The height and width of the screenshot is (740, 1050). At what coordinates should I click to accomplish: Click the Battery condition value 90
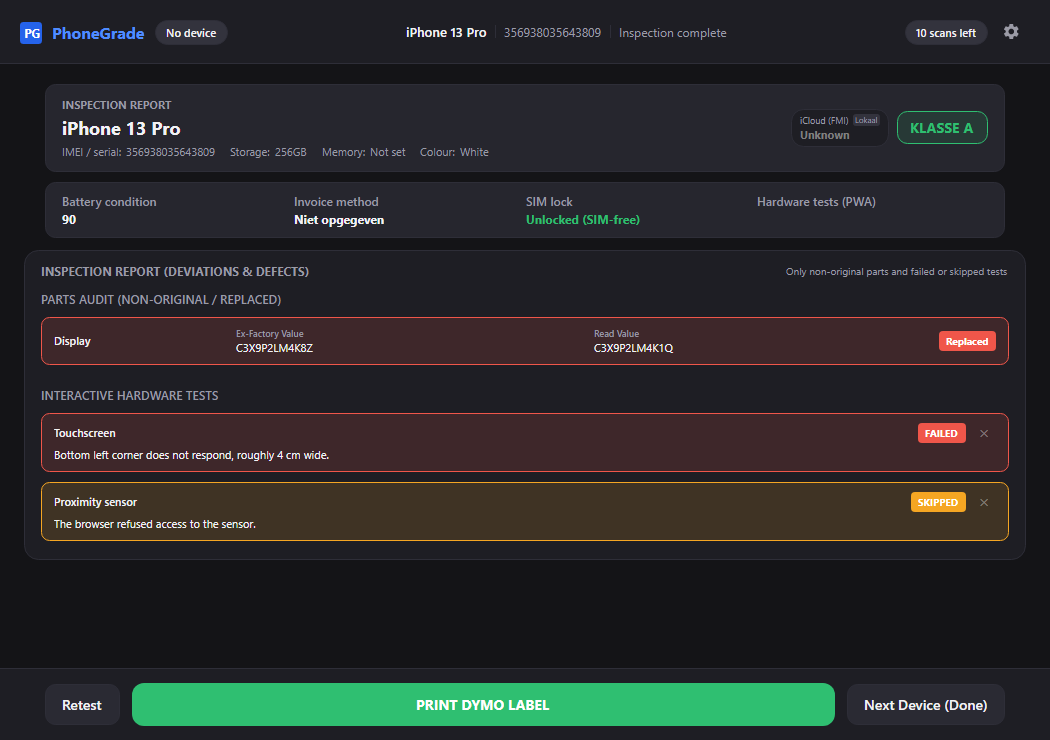coord(69,220)
